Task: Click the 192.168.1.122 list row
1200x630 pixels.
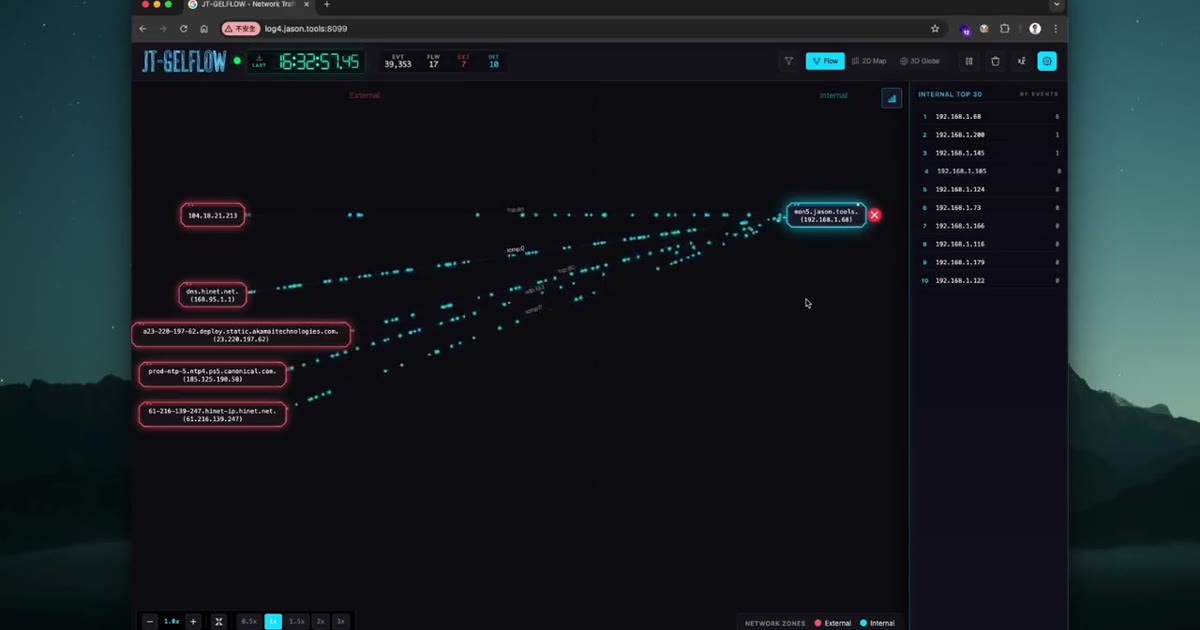Action: (x=990, y=280)
